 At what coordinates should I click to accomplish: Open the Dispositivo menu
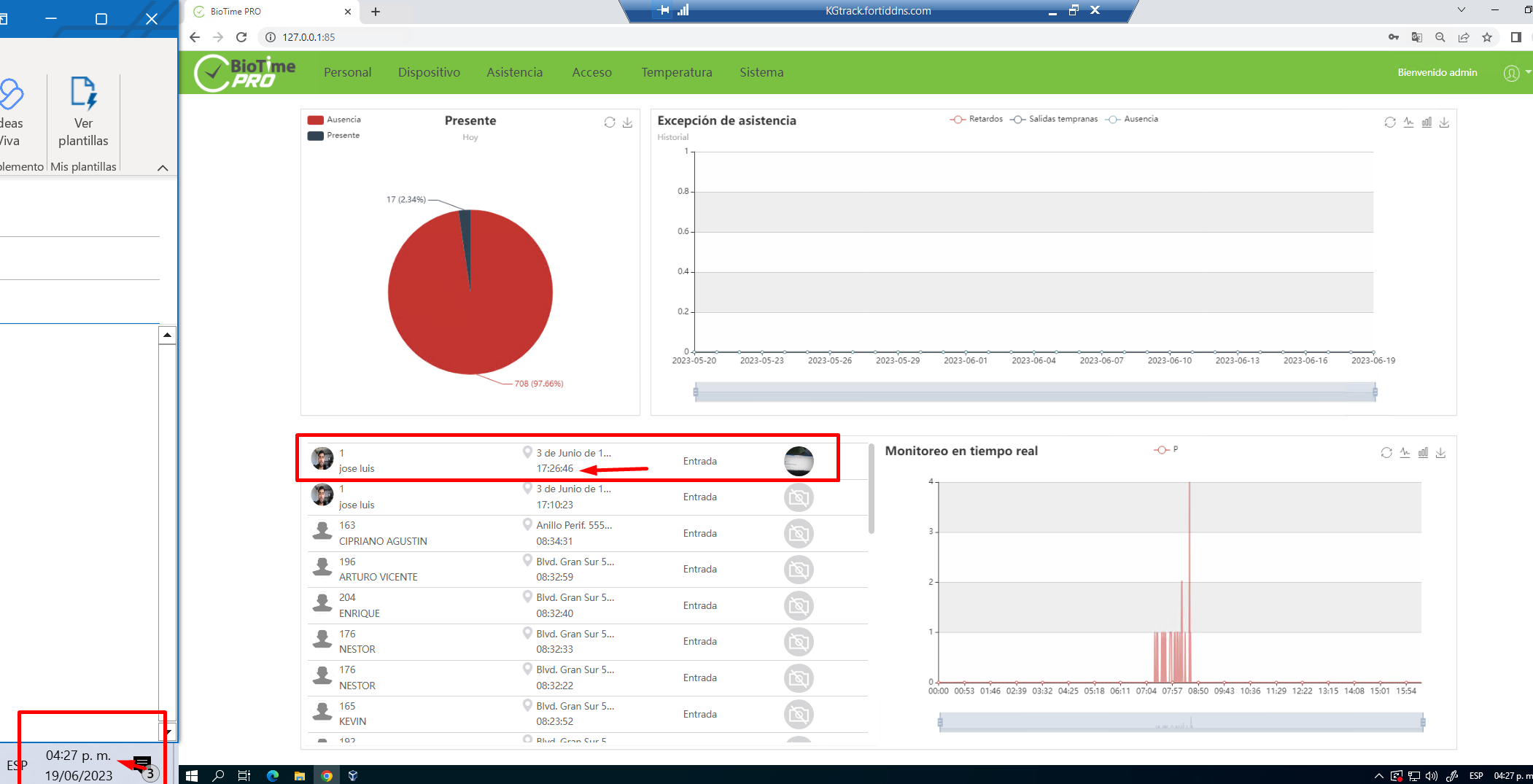pos(429,72)
